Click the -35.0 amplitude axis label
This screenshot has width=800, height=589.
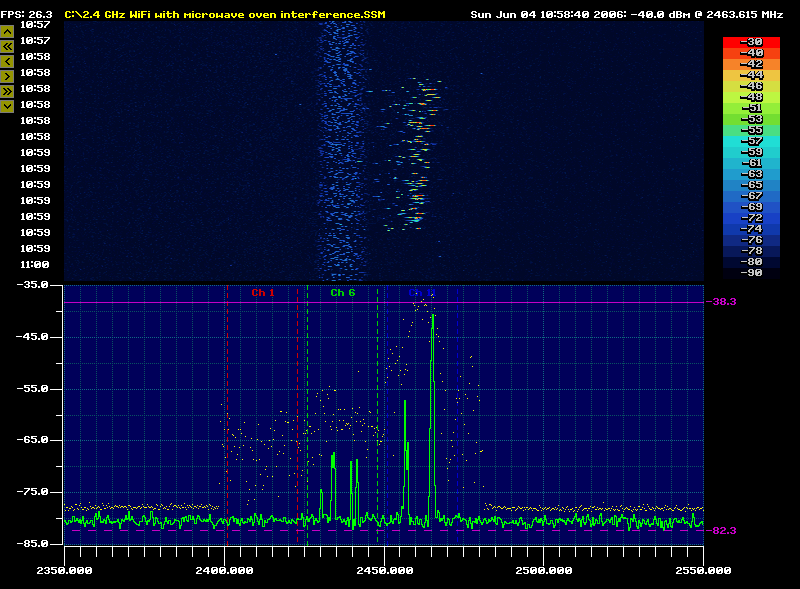[32, 285]
